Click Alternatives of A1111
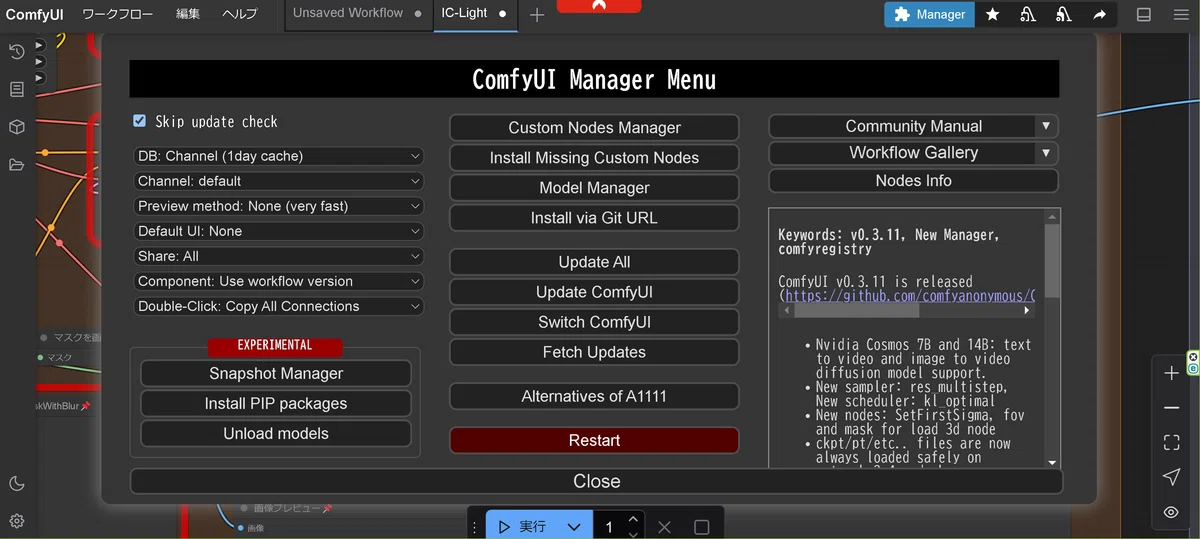The height and width of the screenshot is (539, 1200). click(594, 396)
